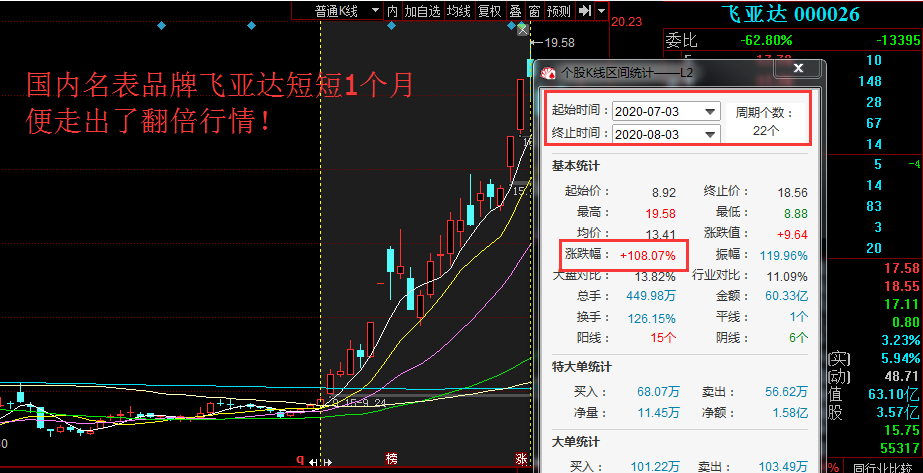Click the 内 toolbar button

click(x=392, y=11)
